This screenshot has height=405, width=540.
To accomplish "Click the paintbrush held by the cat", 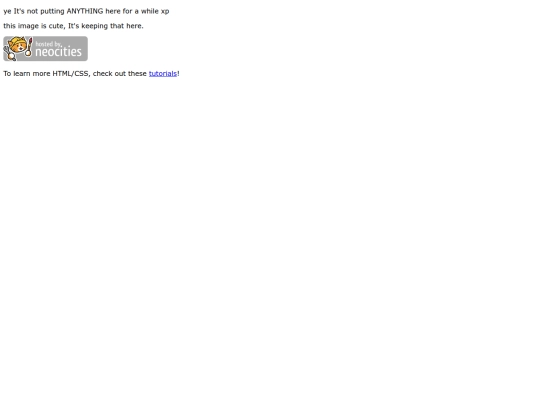I will point(30,47).
